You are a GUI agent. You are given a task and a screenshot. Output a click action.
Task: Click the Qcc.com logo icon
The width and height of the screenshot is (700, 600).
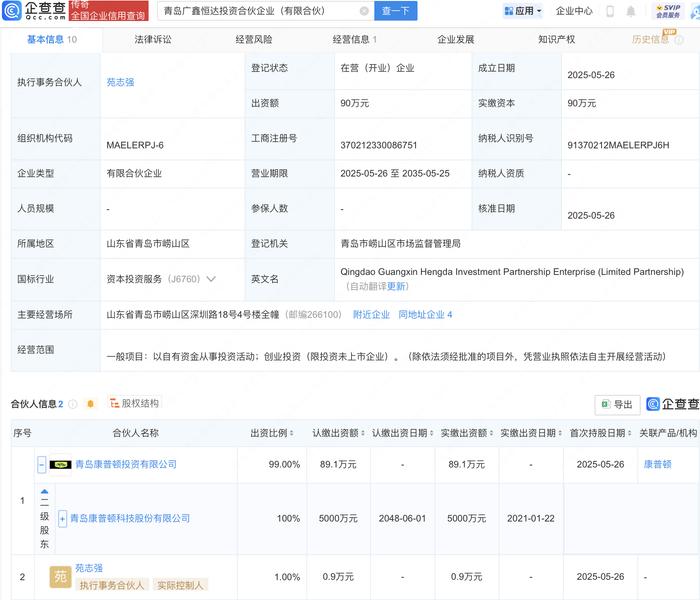(x=12, y=11)
